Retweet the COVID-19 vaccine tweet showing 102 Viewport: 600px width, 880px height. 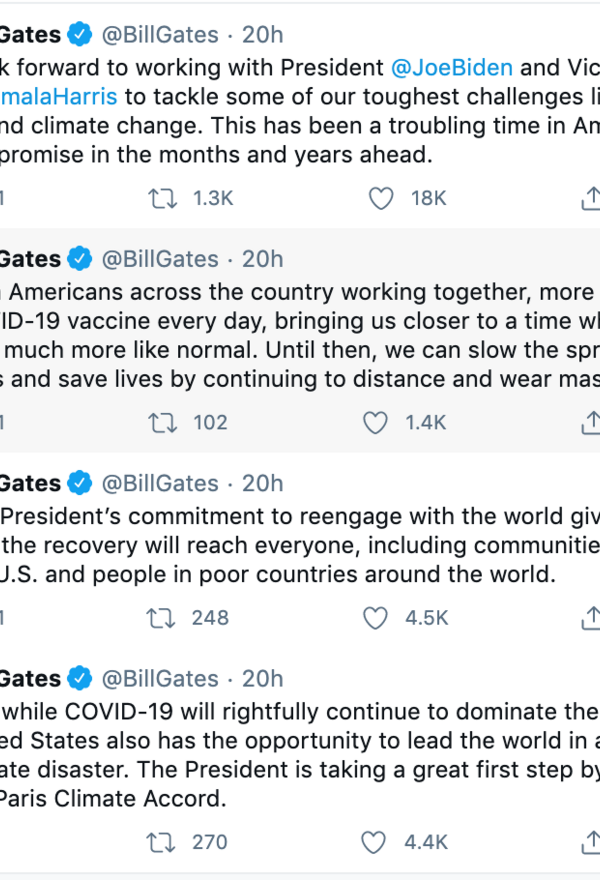(160, 423)
